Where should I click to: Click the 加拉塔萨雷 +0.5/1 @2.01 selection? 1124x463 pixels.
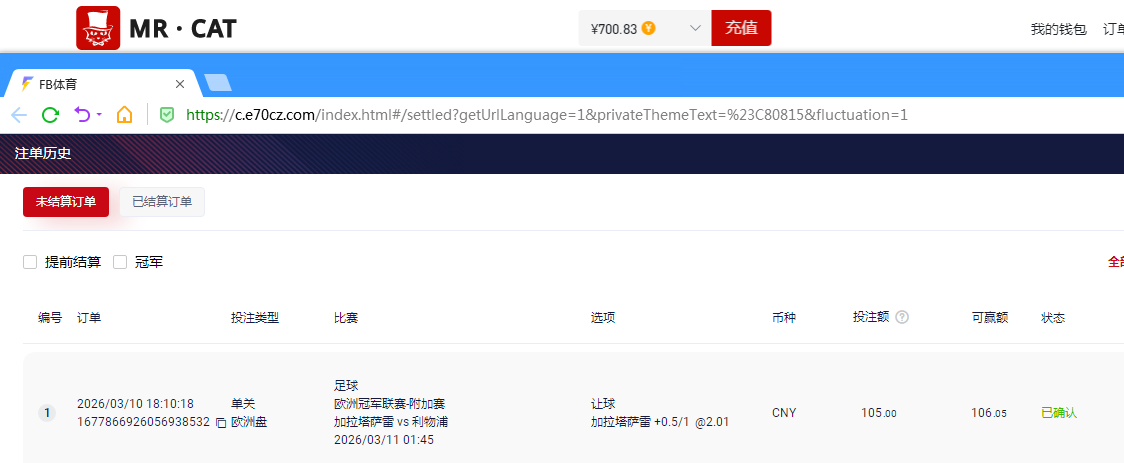click(x=659, y=421)
